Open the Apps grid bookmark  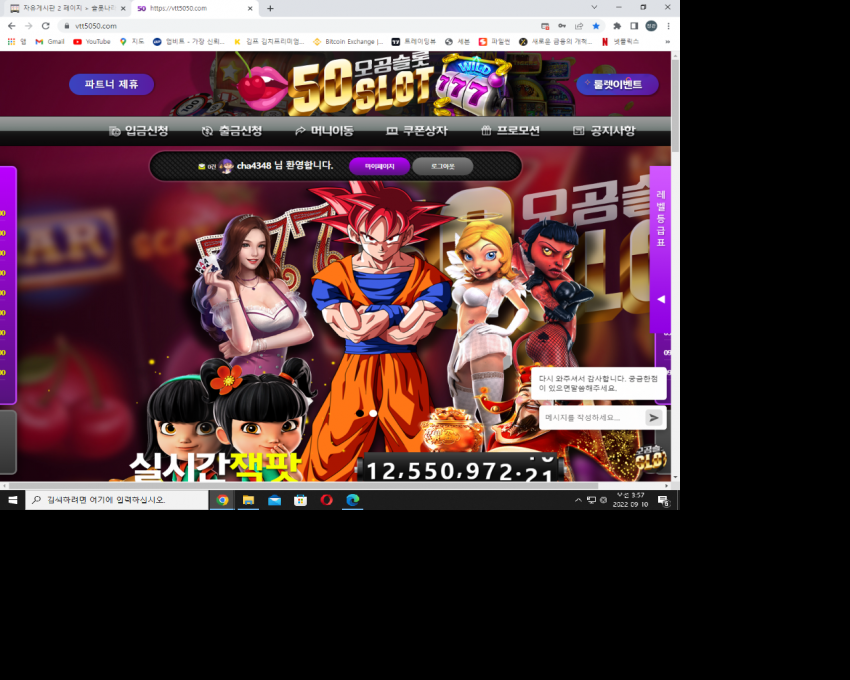[16, 42]
